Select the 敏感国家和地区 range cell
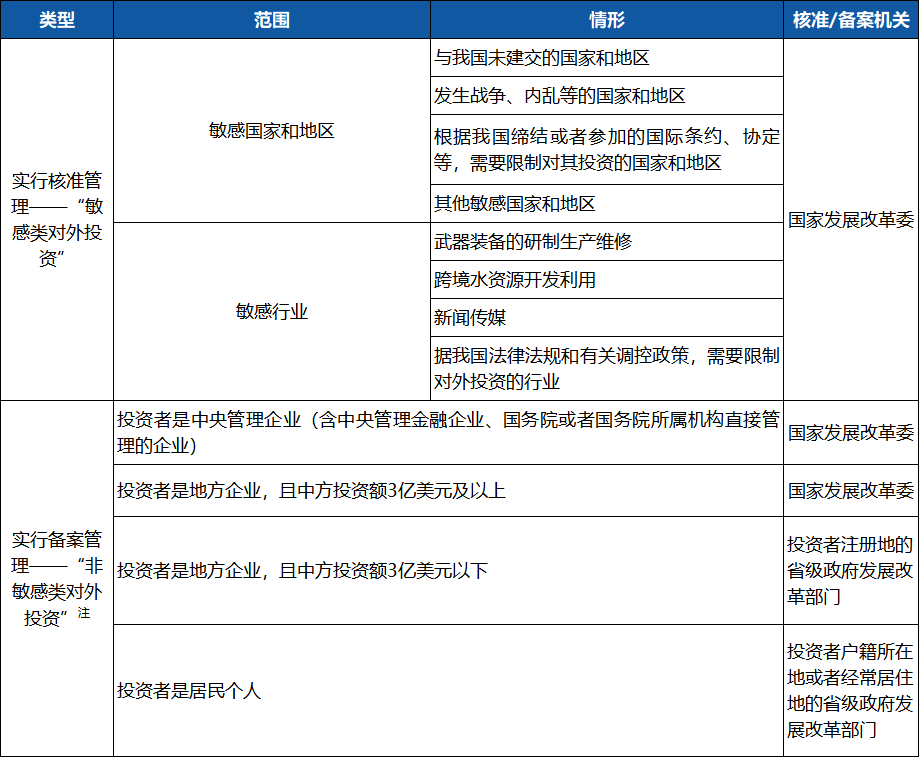Screen dimensions: 919x757 [272, 131]
